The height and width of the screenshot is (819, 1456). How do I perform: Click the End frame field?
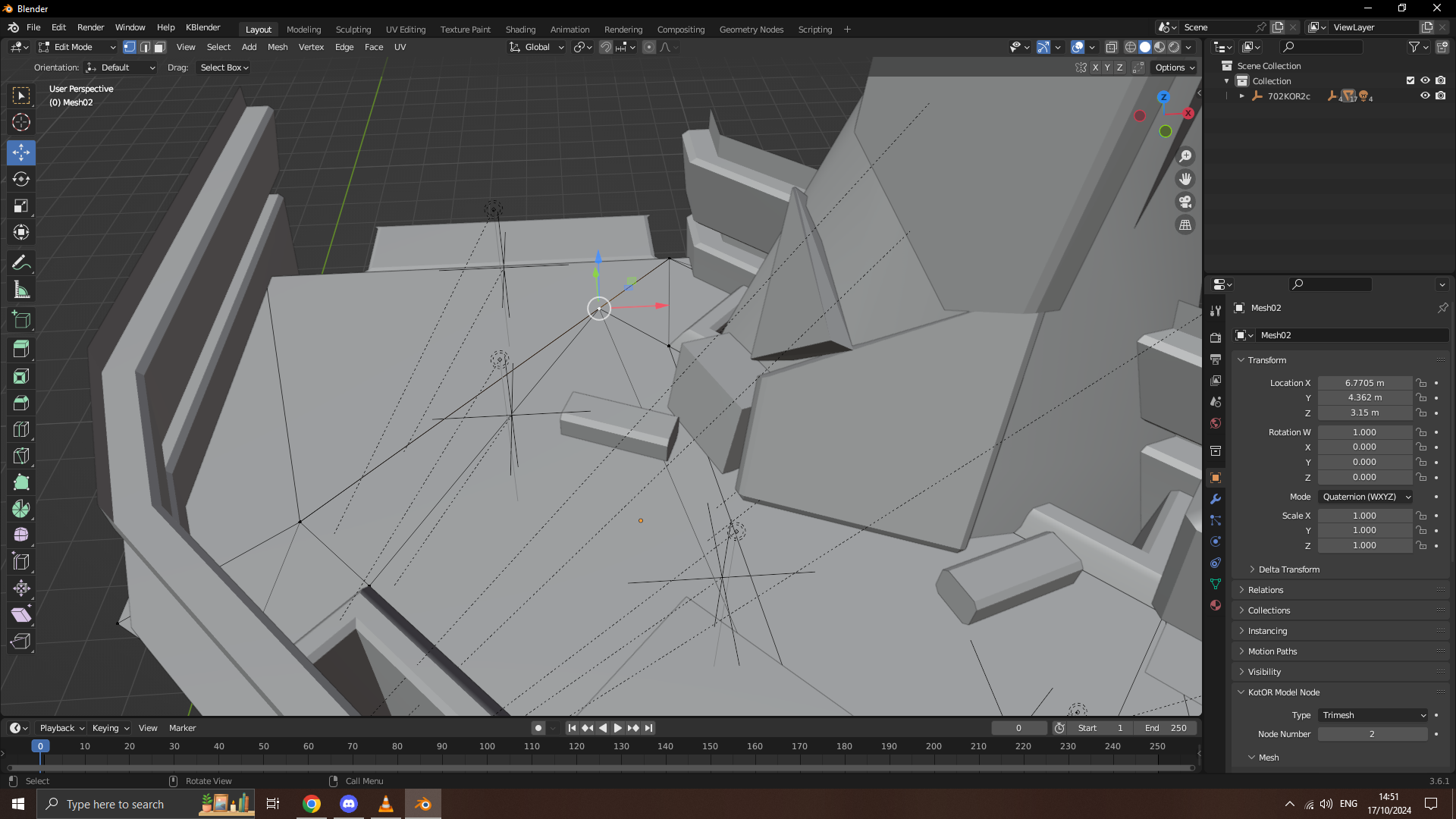click(1166, 728)
